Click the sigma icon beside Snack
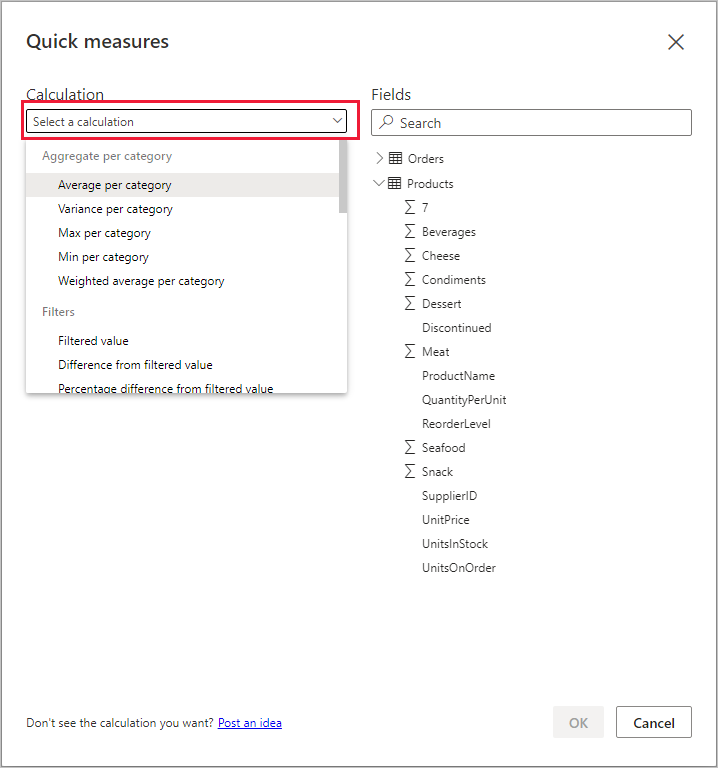Viewport: 718px width, 768px height. tap(409, 471)
